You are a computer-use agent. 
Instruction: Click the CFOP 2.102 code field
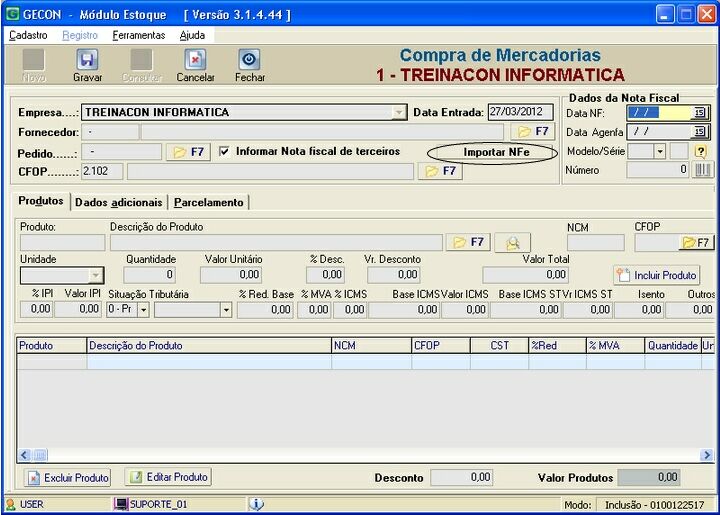click(102, 171)
